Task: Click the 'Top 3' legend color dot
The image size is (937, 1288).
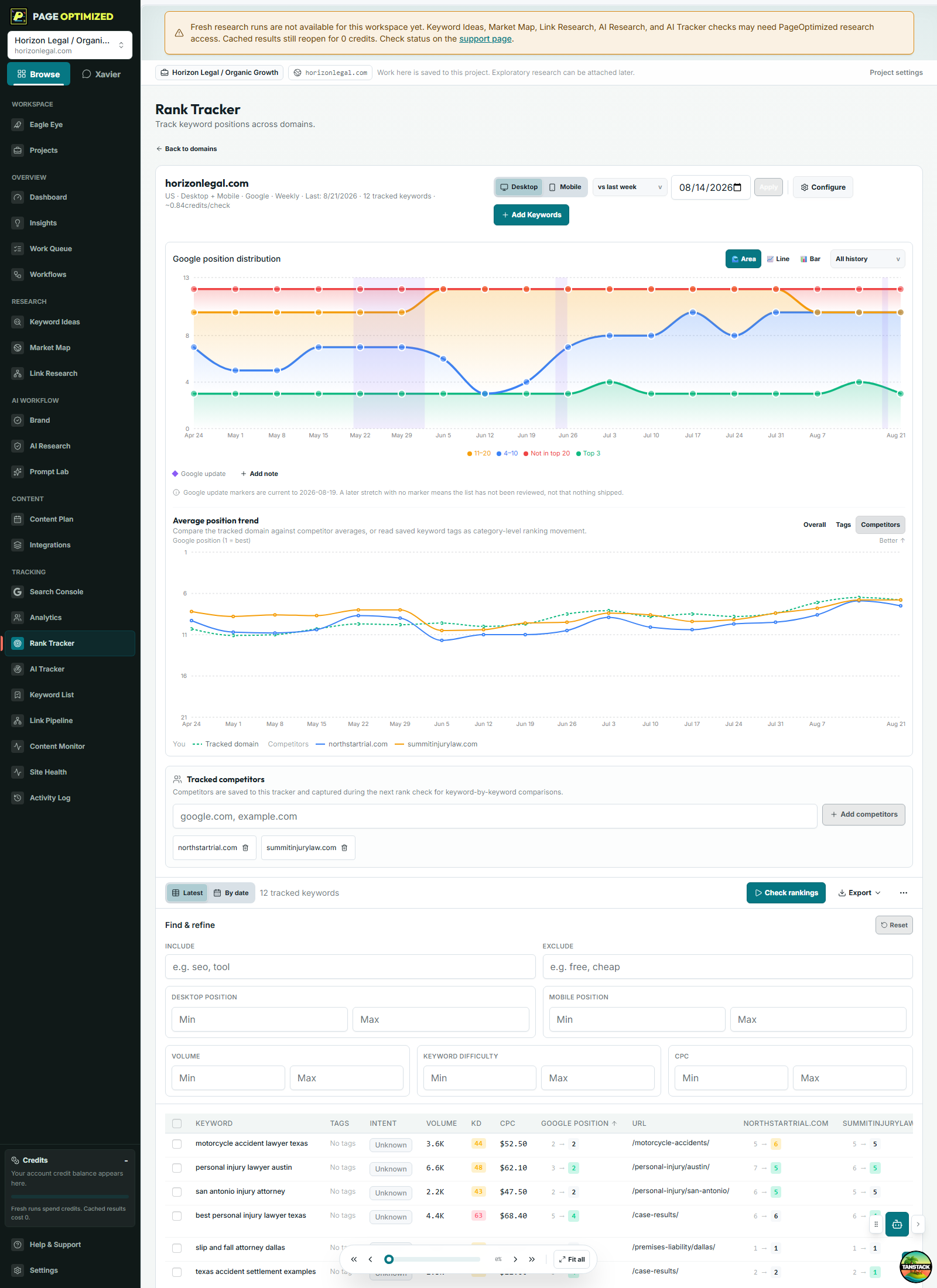Action: (x=579, y=454)
